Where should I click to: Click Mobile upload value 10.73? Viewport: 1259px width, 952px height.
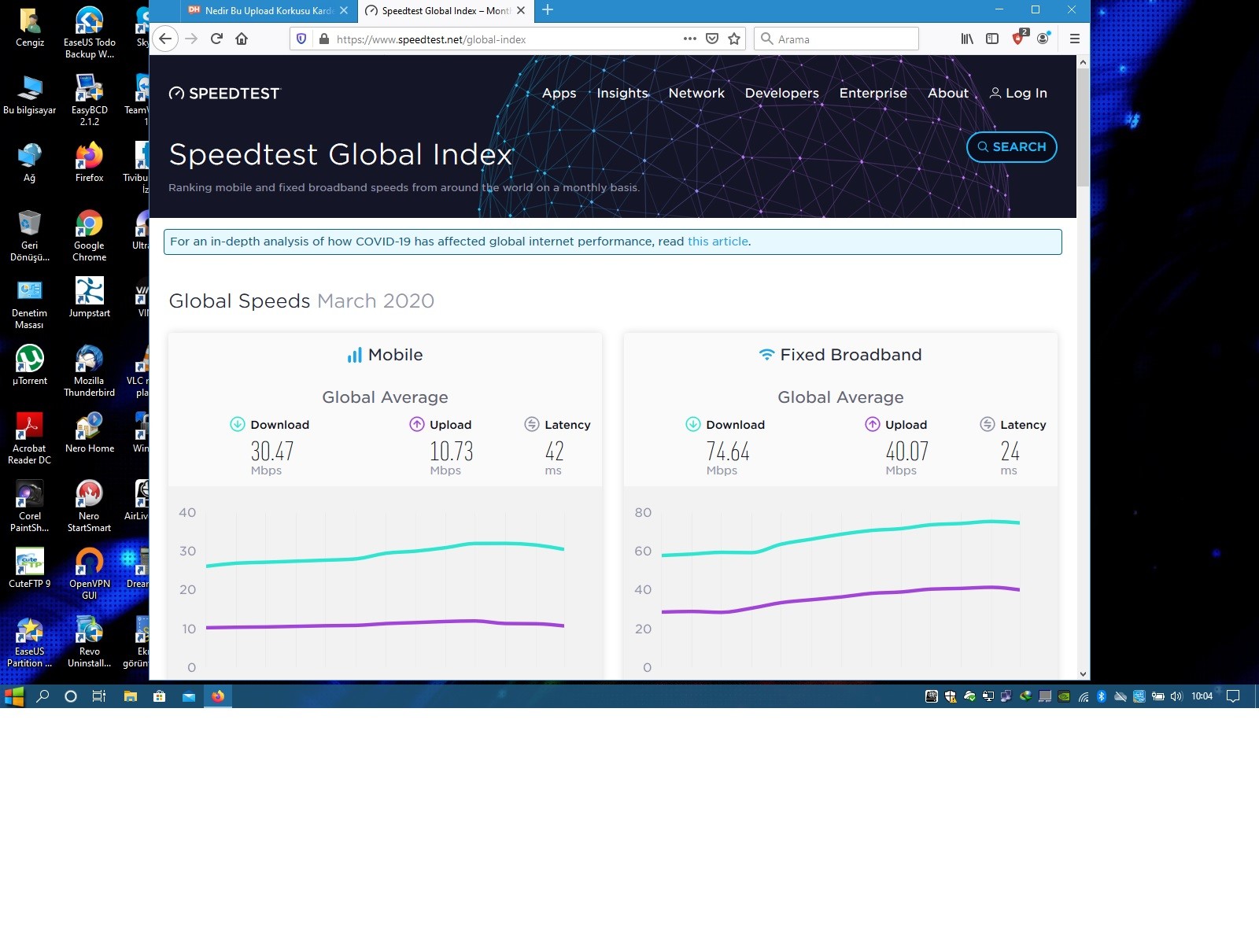click(x=452, y=452)
